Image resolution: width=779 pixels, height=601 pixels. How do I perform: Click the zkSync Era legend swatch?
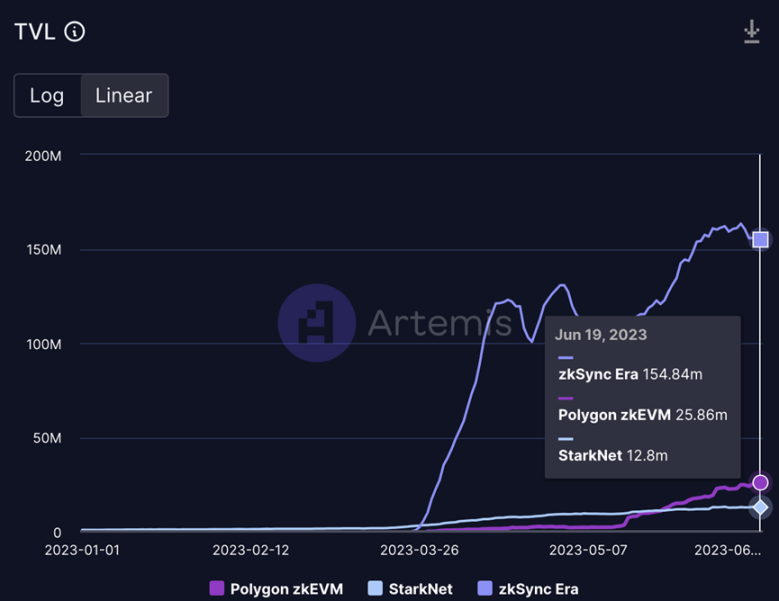tap(485, 589)
